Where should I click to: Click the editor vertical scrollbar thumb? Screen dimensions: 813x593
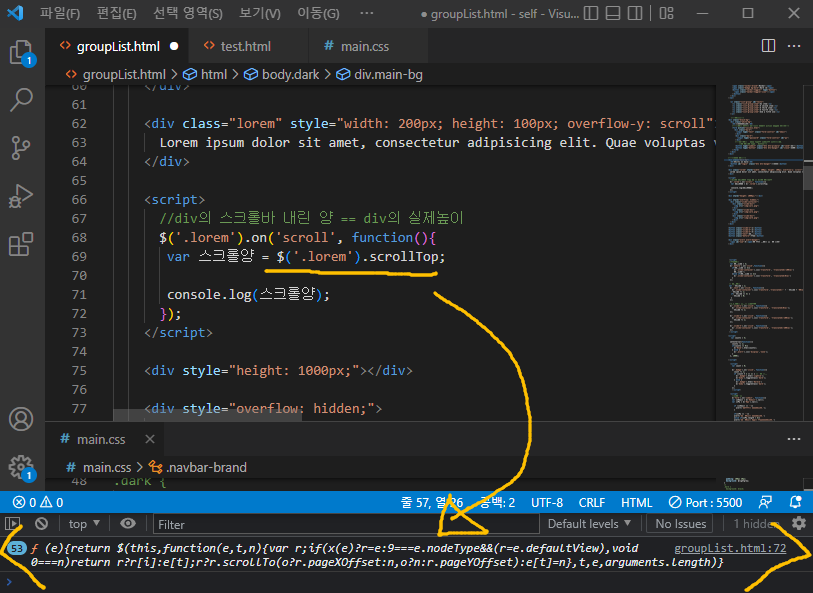click(x=808, y=176)
